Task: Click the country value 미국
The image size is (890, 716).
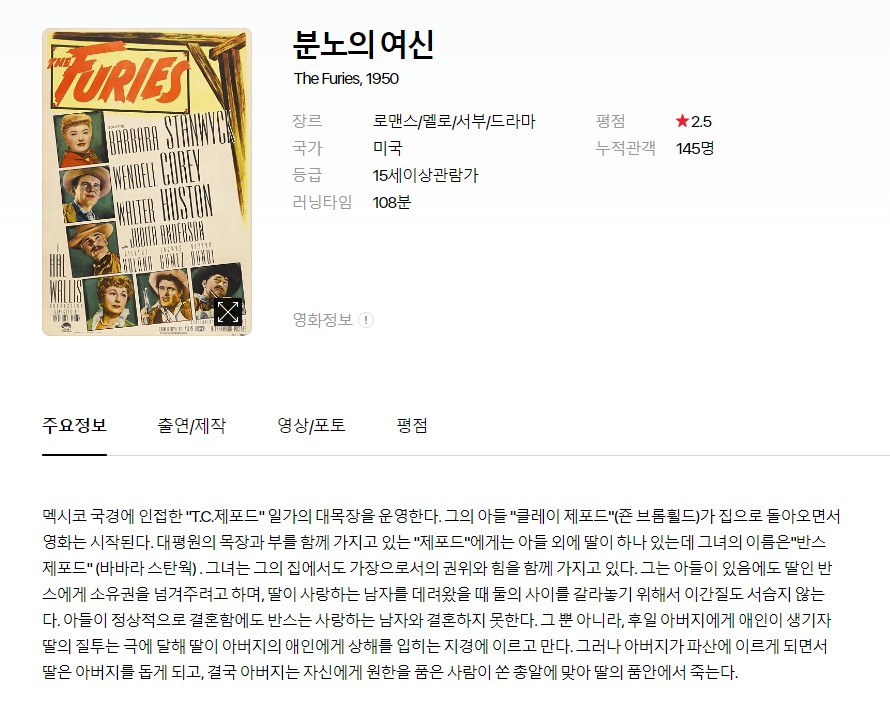Action: [388, 148]
